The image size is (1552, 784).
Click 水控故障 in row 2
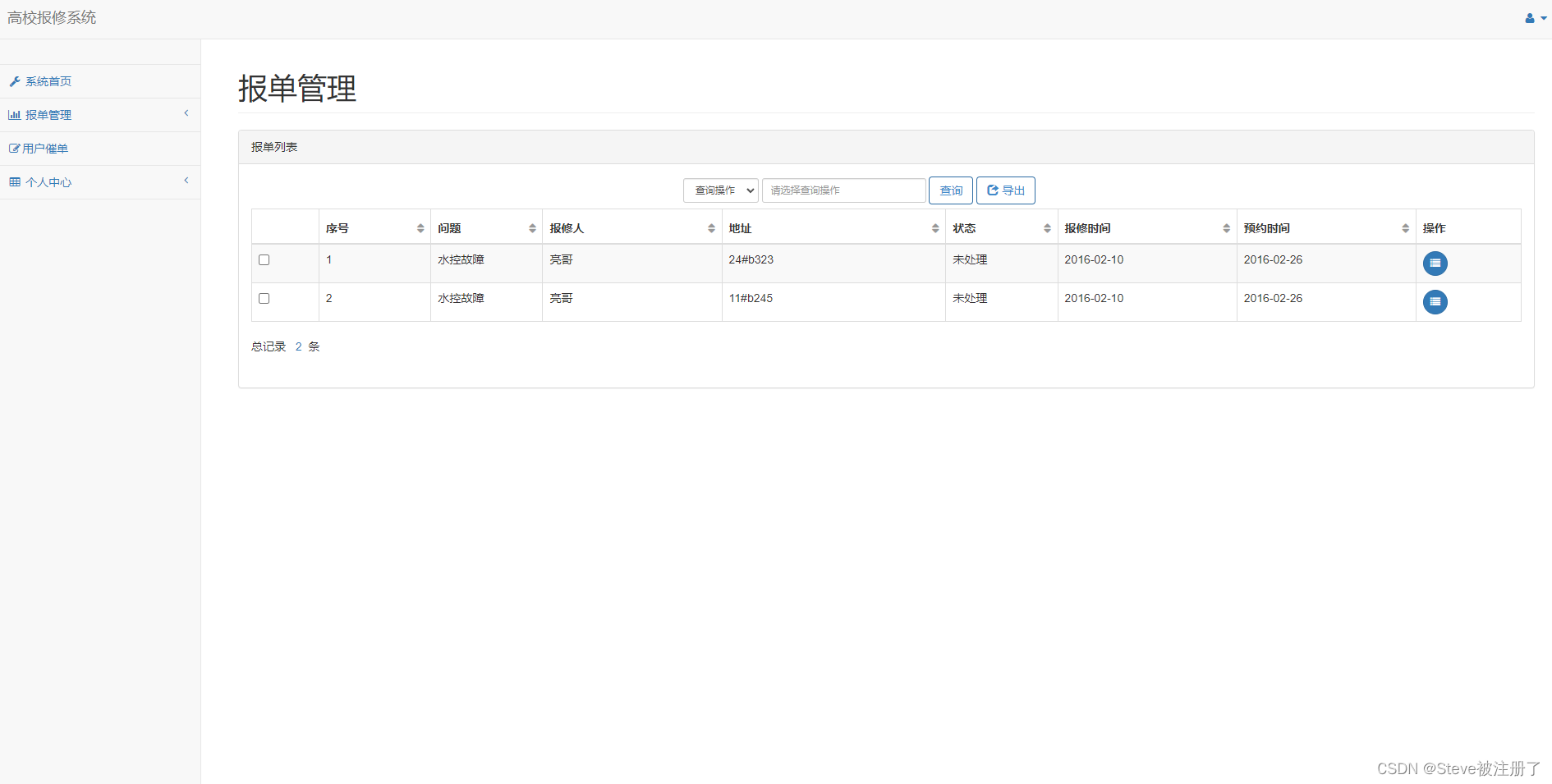[x=461, y=298]
